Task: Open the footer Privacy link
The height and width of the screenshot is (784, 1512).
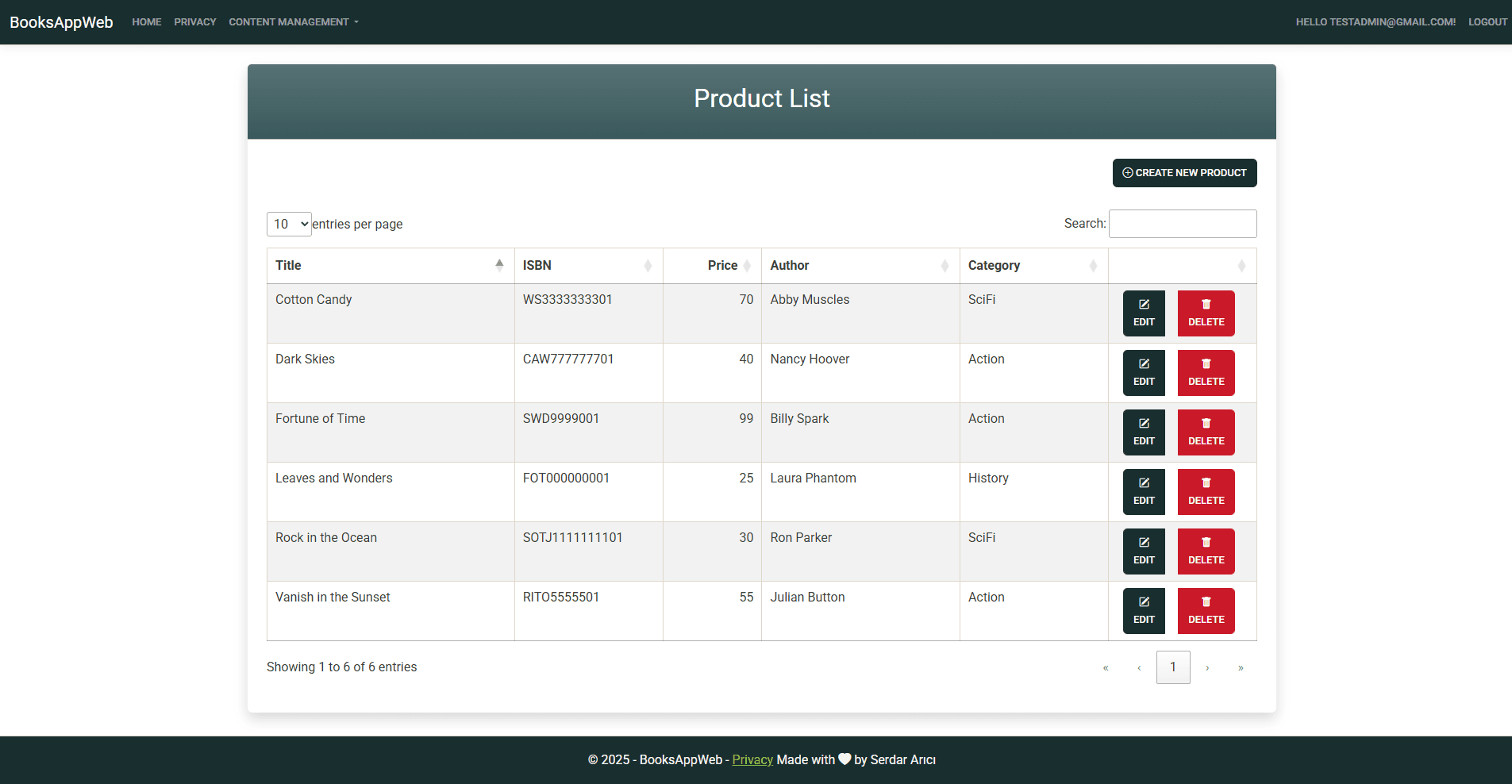Action: [x=752, y=759]
